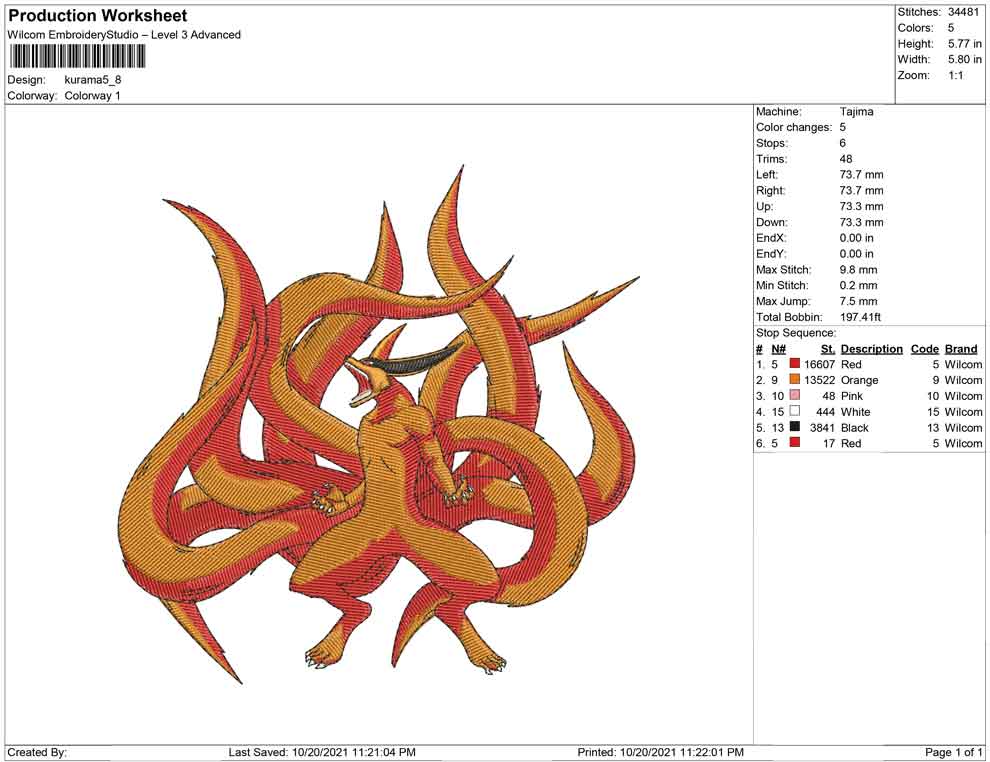Select the stitch count 16607 for Red
The height and width of the screenshot is (762, 990).
tap(820, 364)
